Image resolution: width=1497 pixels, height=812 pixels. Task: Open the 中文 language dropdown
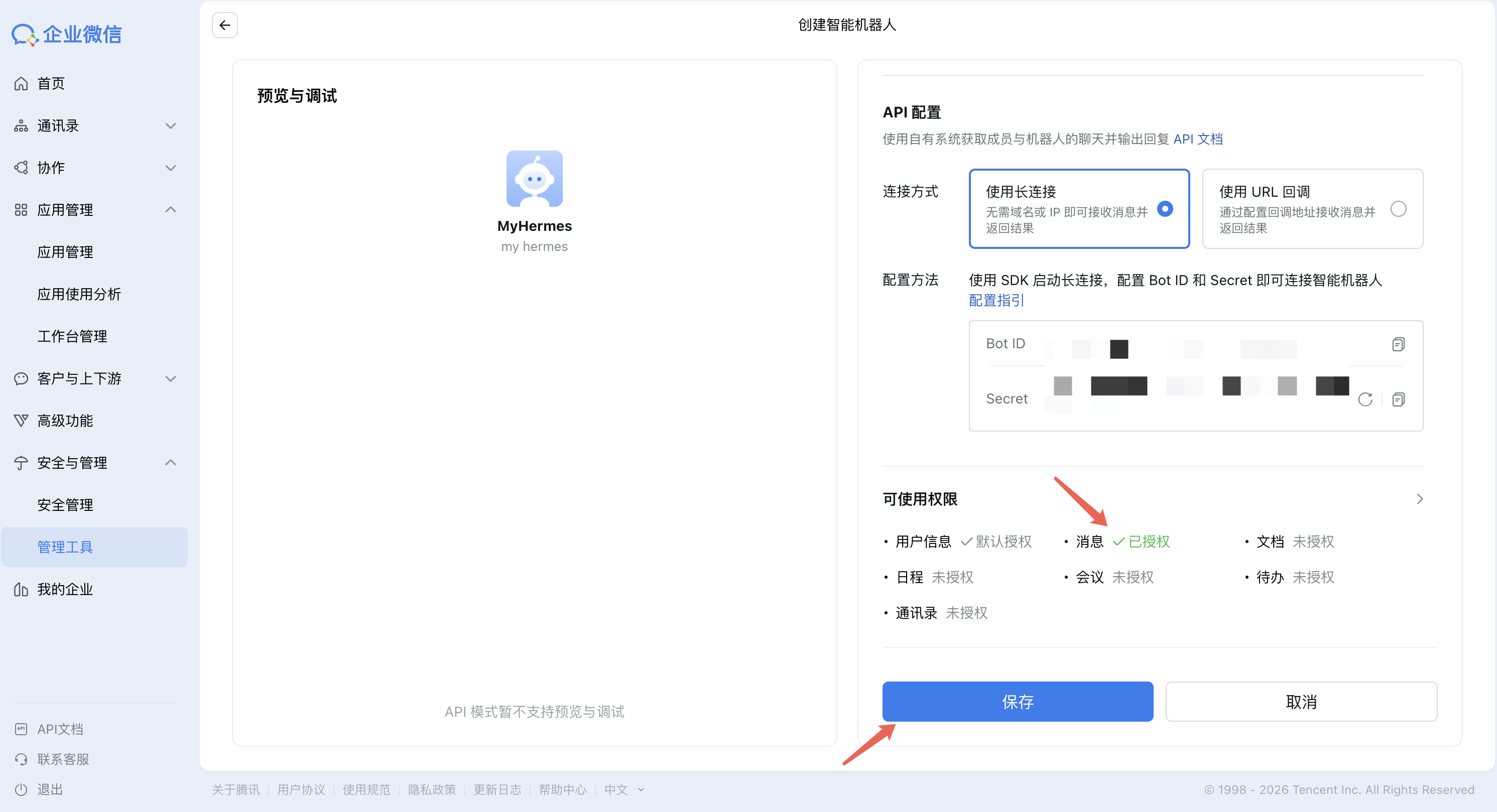coord(623,789)
